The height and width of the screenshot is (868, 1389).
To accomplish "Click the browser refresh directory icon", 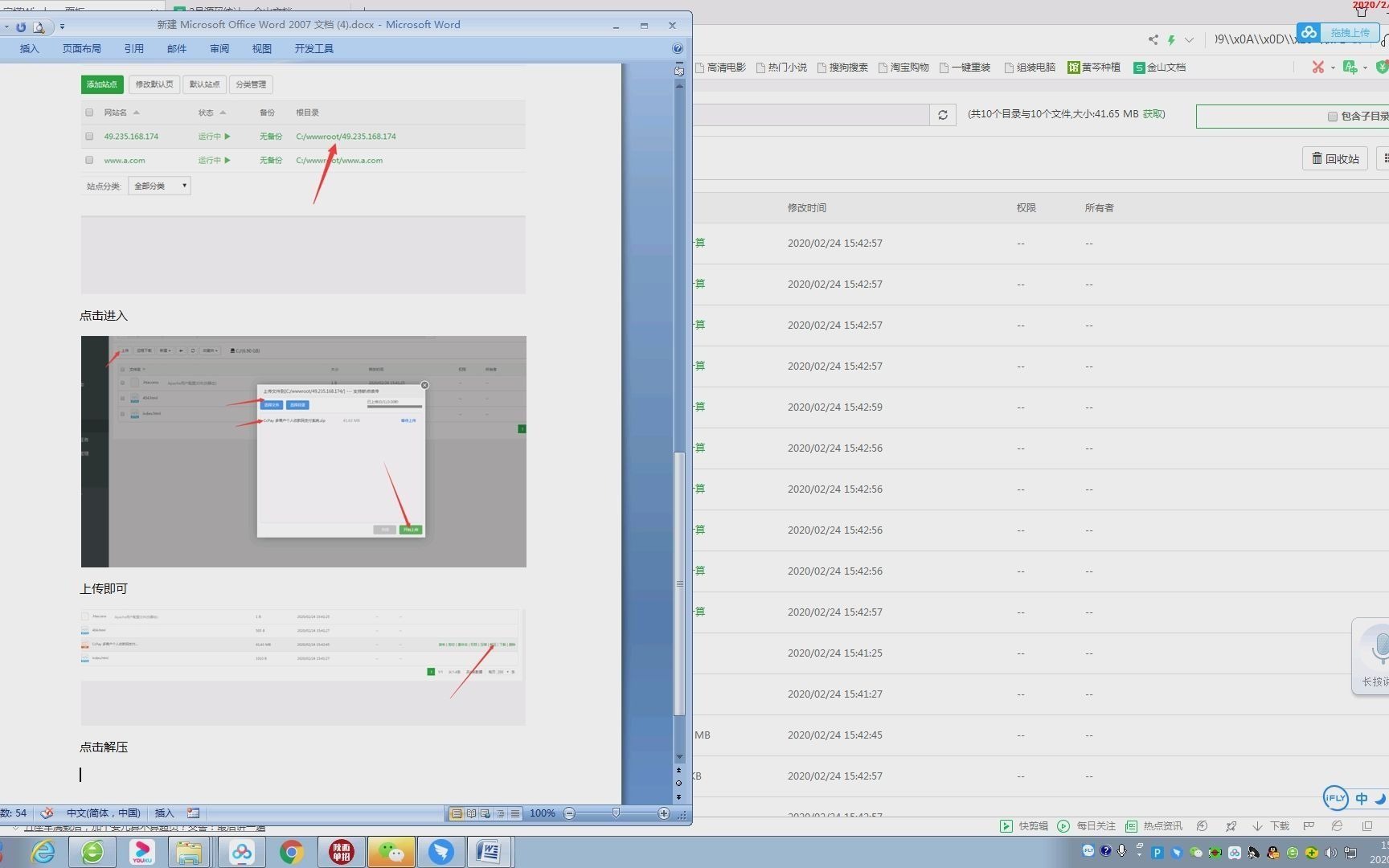I will [943, 115].
